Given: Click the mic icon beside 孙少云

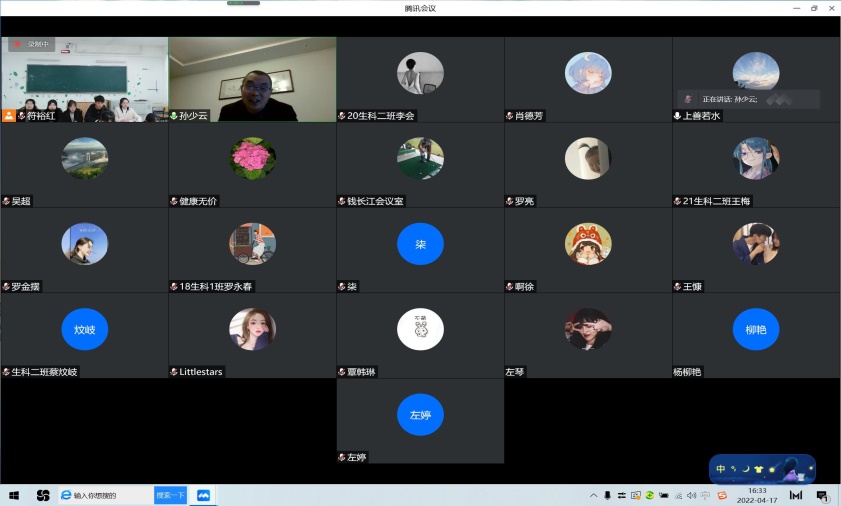Looking at the screenshot, I should tap(174, 116).
